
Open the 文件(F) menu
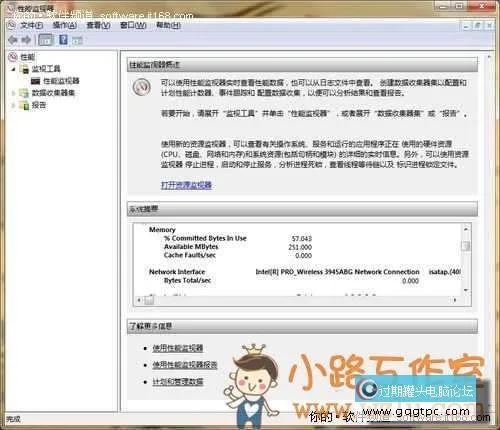(32, 25)
